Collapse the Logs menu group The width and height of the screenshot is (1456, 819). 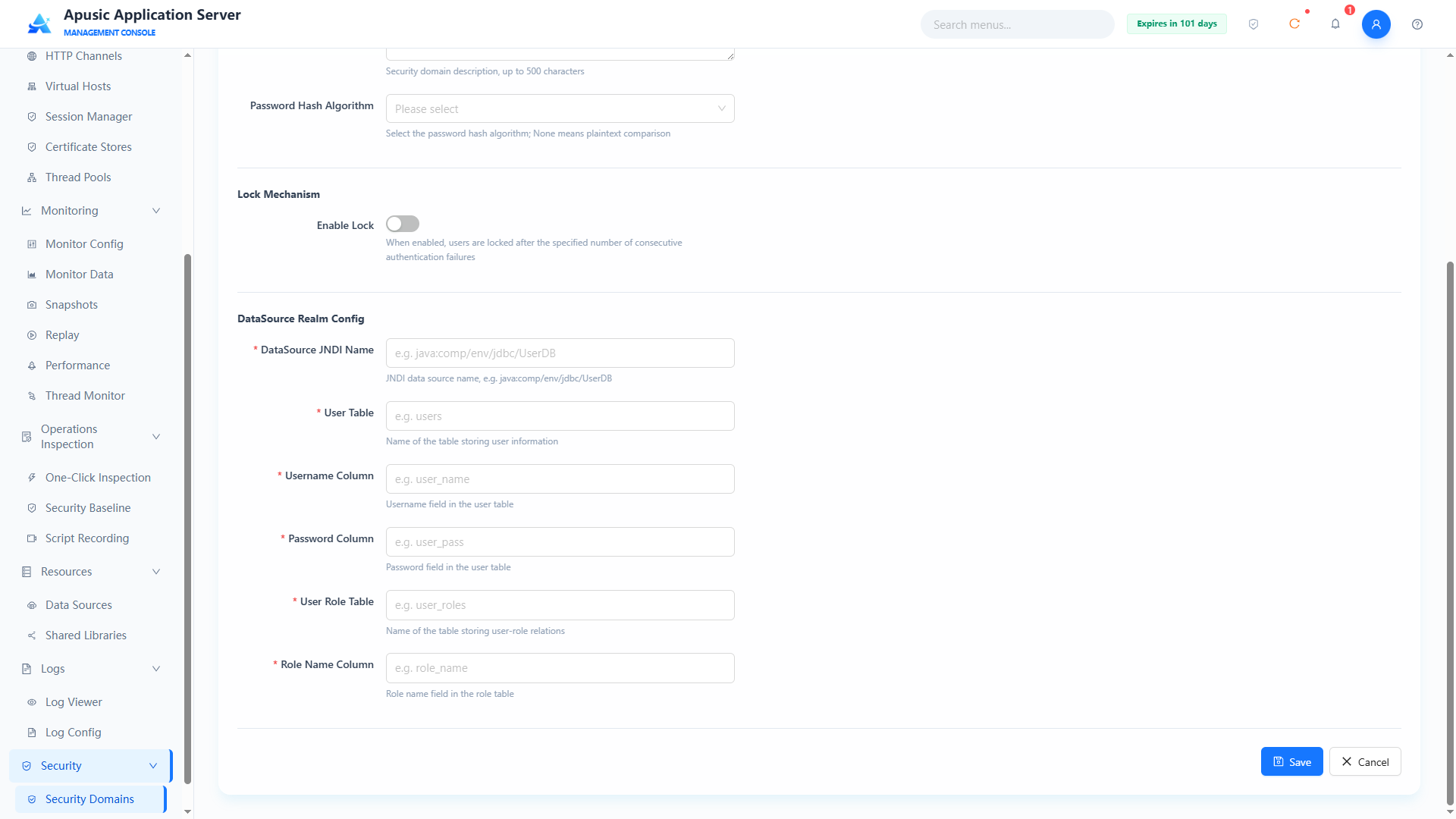coord(91,669)
